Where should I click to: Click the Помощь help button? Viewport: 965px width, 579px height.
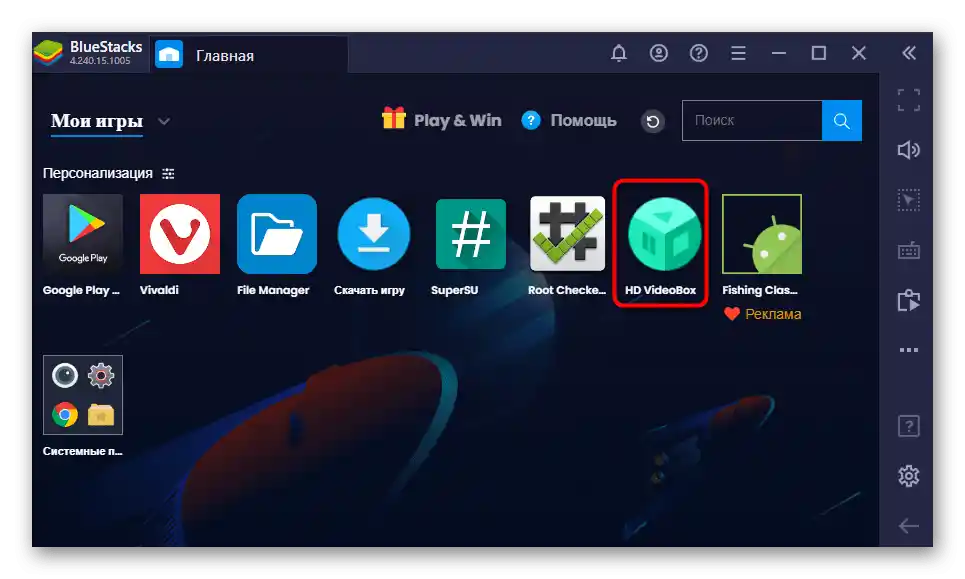[x=569, y=120]
